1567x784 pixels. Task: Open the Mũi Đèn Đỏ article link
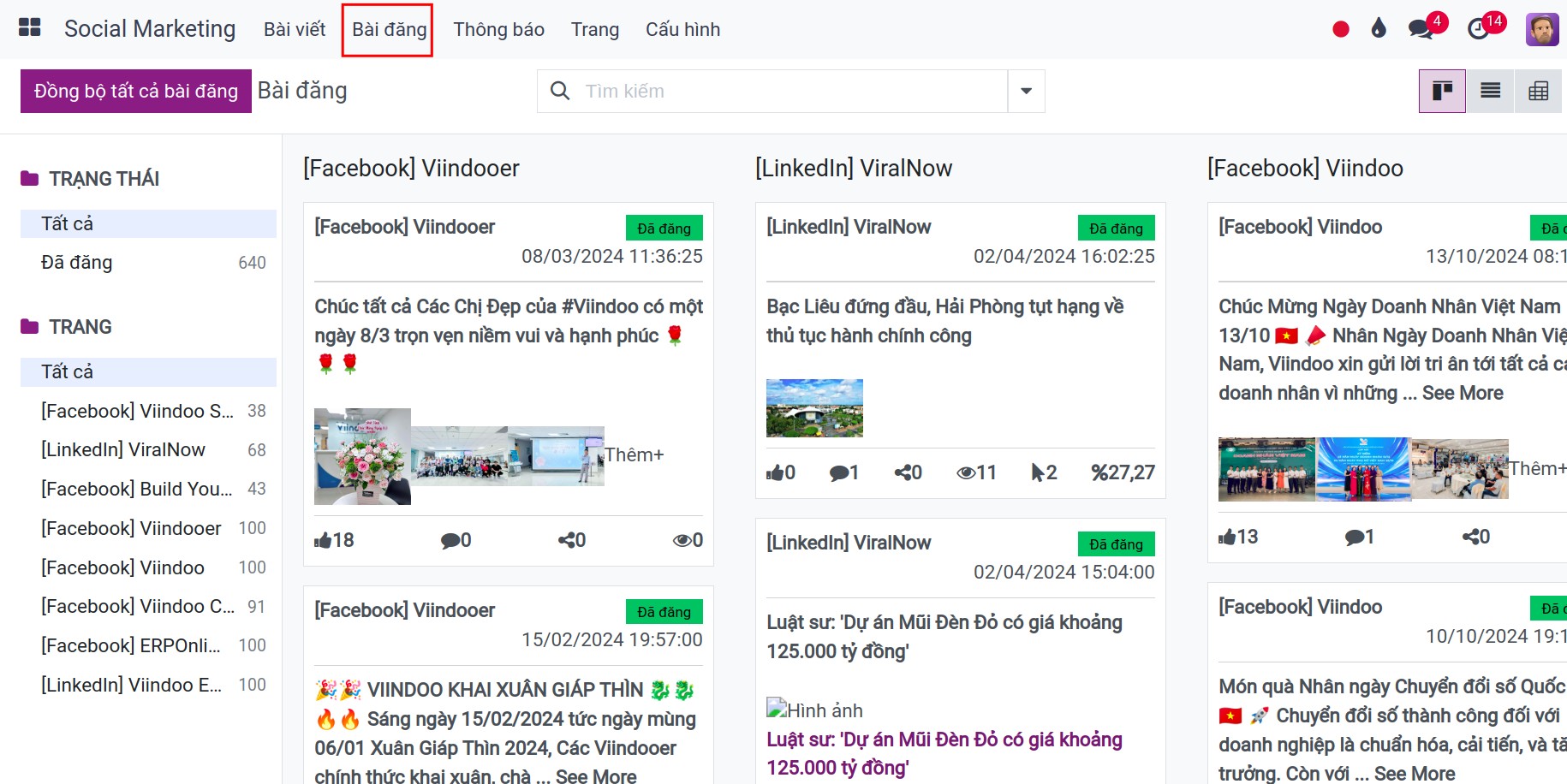pyautogui.click(x=944, y=753)
